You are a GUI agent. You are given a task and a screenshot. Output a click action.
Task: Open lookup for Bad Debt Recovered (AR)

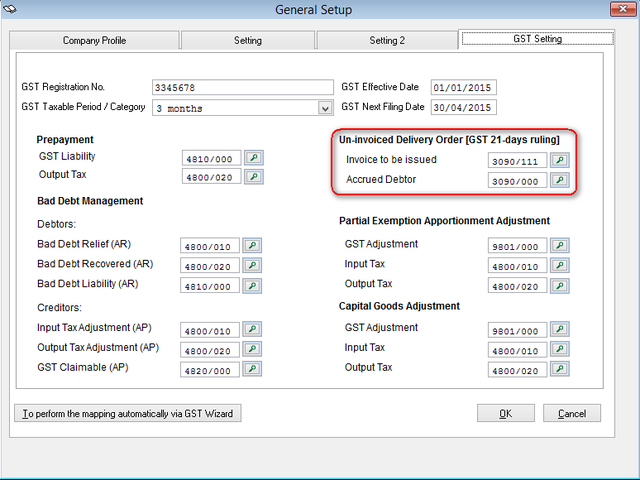click(253, 265)
